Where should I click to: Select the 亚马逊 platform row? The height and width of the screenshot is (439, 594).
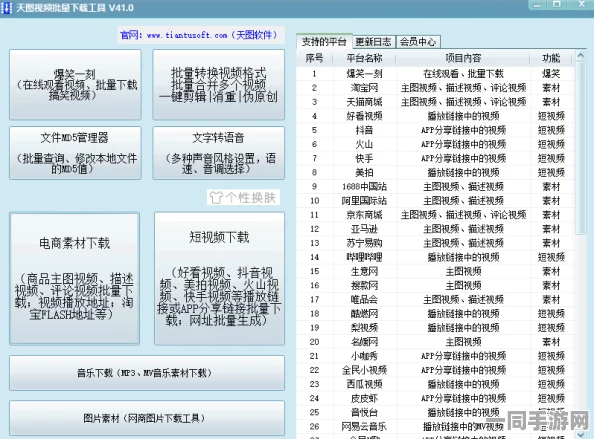(435, 229)
